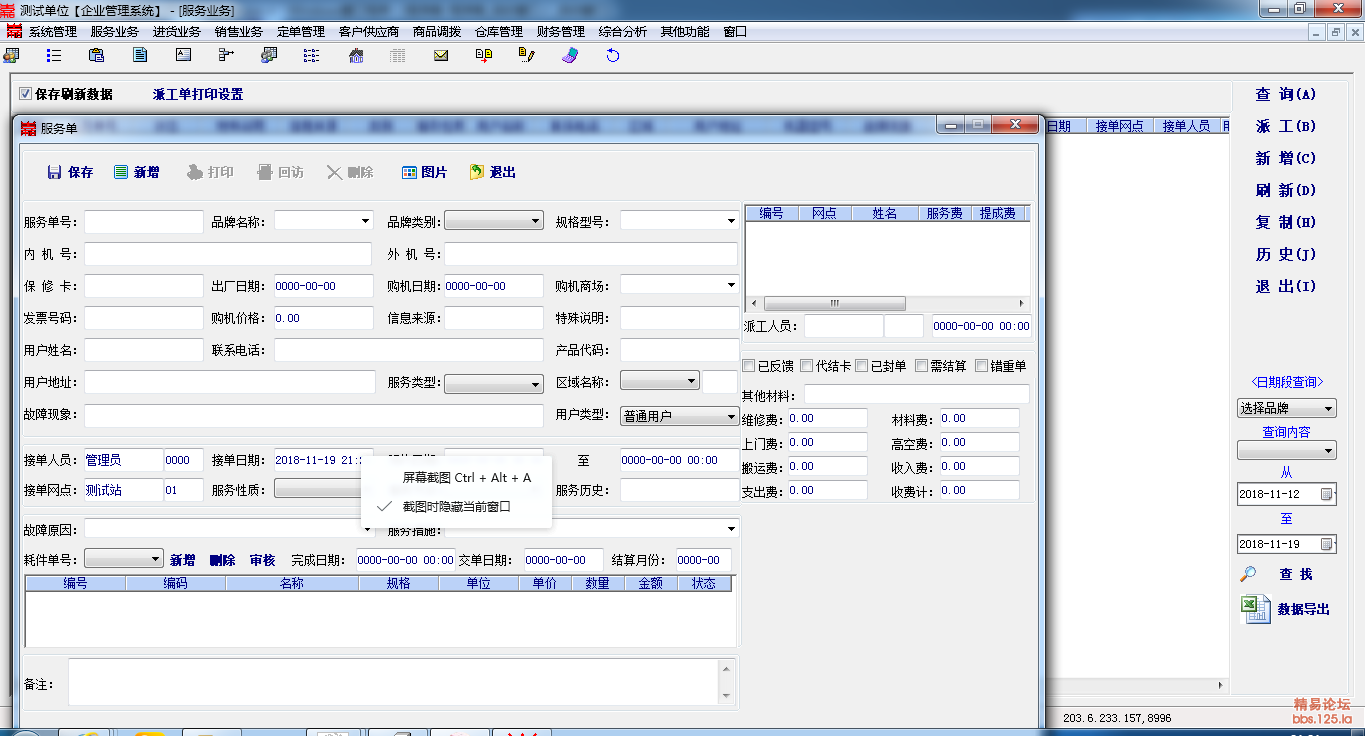
Task: Open the 服务业务 menu
Action: (114, 32)
